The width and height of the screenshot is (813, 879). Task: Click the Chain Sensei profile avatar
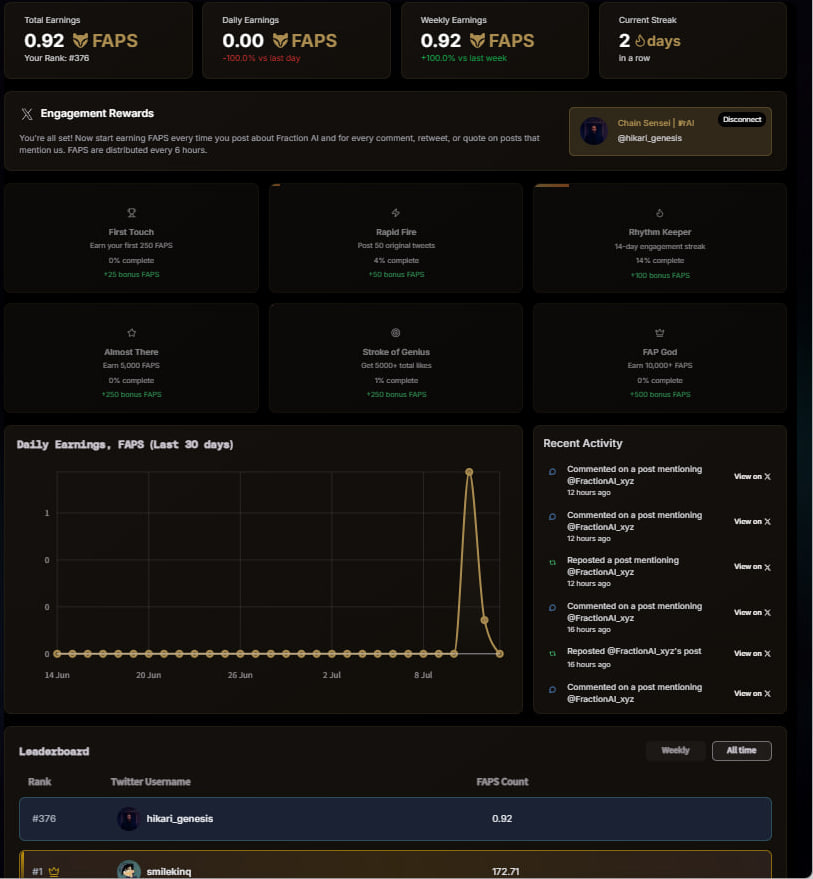pos(594,131)
